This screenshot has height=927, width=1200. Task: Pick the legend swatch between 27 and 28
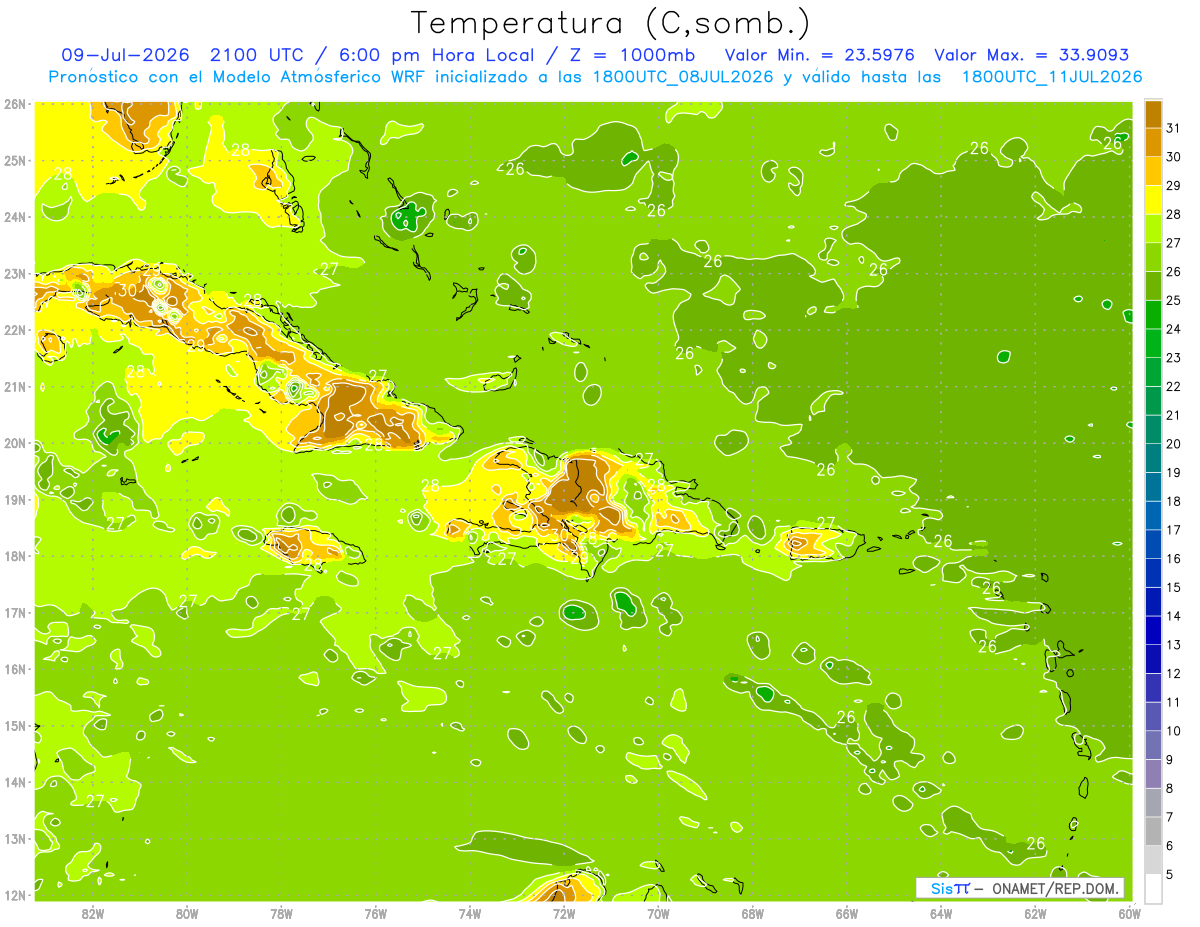(1153, 228)
